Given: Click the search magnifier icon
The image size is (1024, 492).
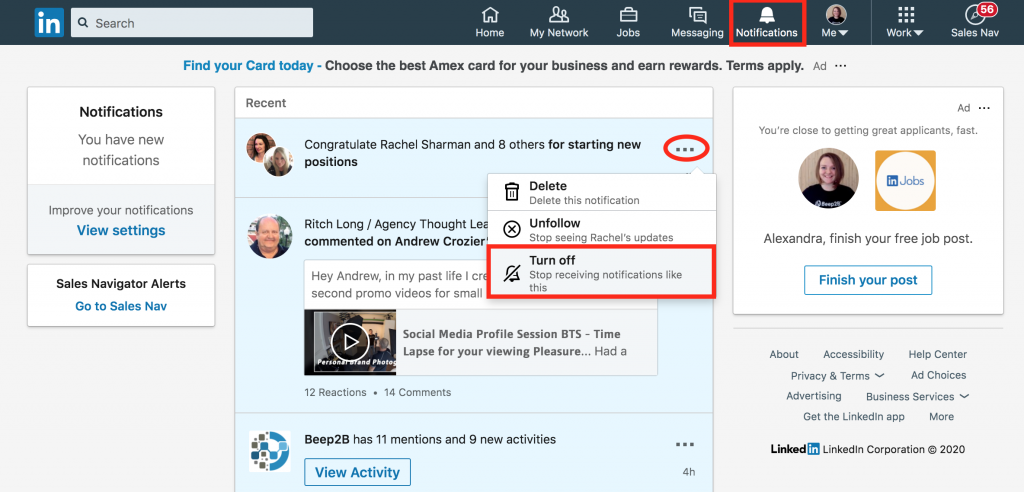Looking at the screenshot, I should click(x=83, y=23).
